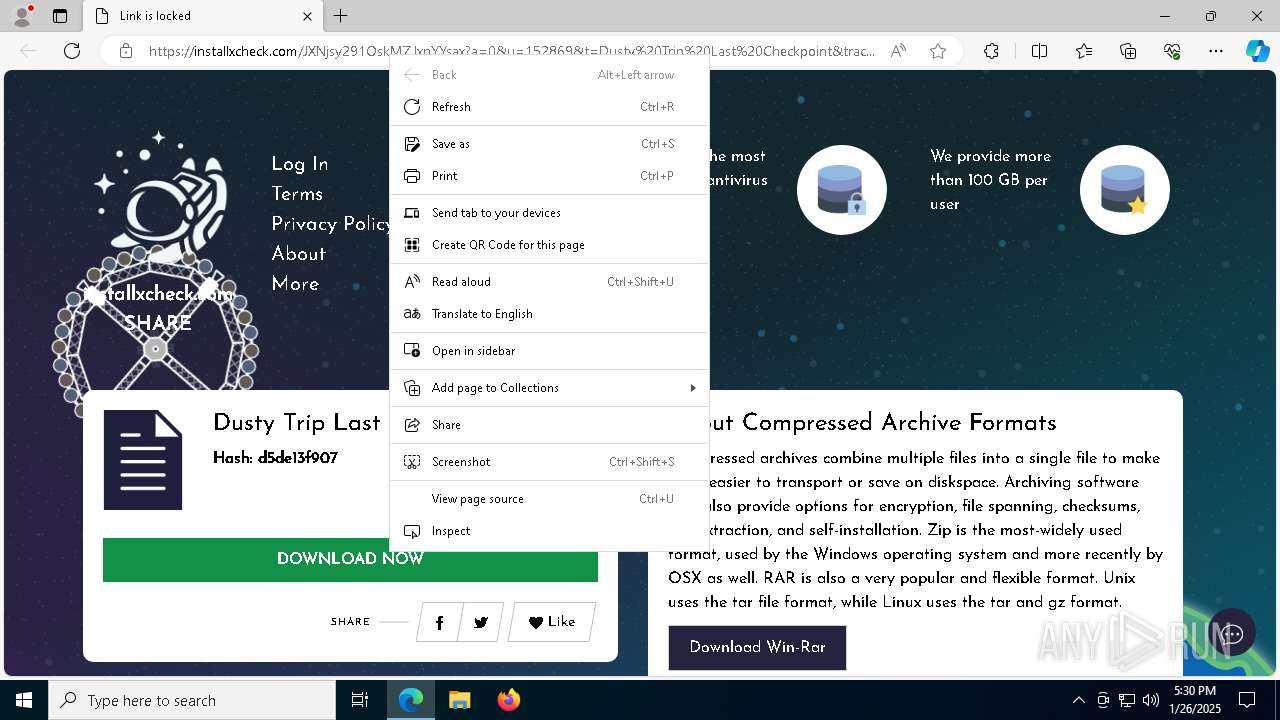Open the Windows Start menu

click(x=24, y=700)
